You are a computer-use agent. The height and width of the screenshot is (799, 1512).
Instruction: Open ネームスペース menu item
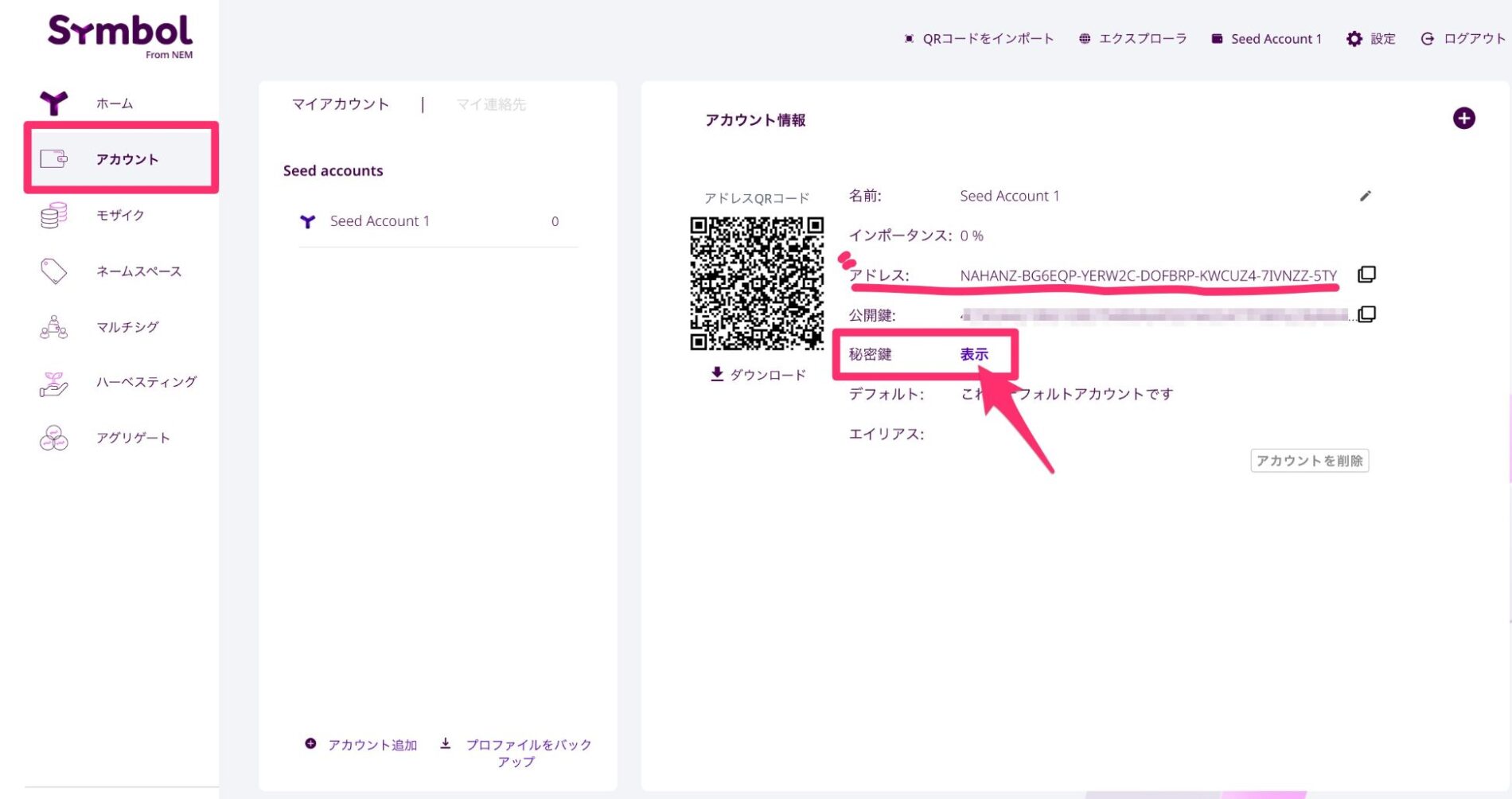tap(139, 271)
